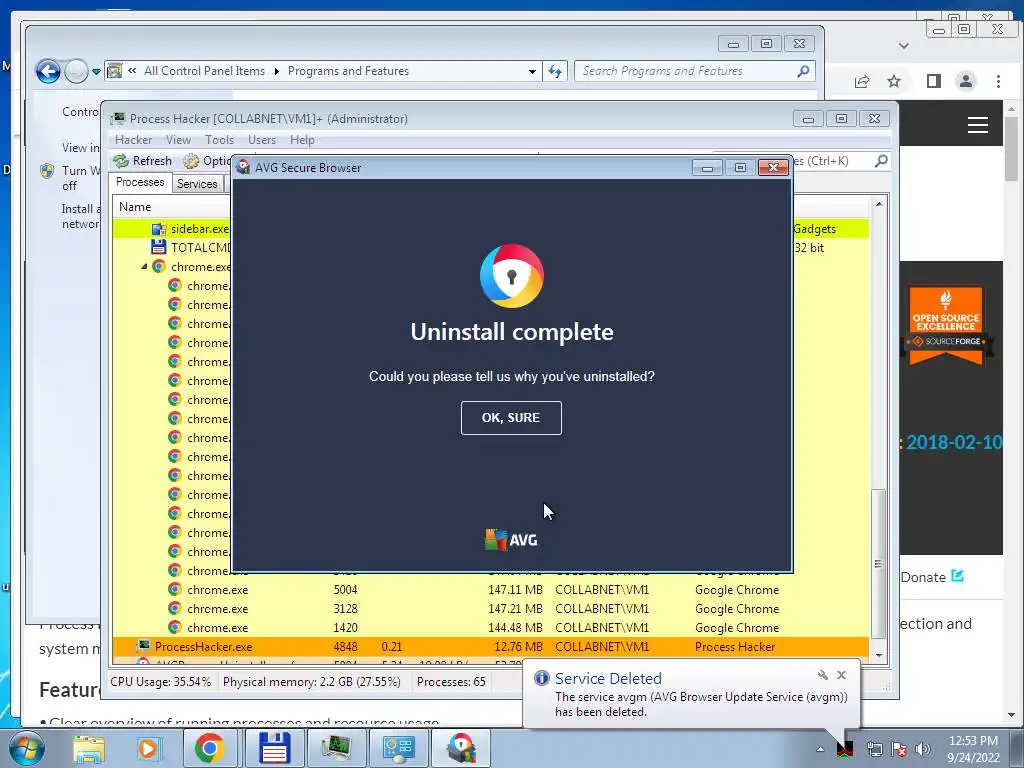Open the Users menu in Process Hacker
The height and width of the screenshot is (768, 1024).
[x=261, y=140]
